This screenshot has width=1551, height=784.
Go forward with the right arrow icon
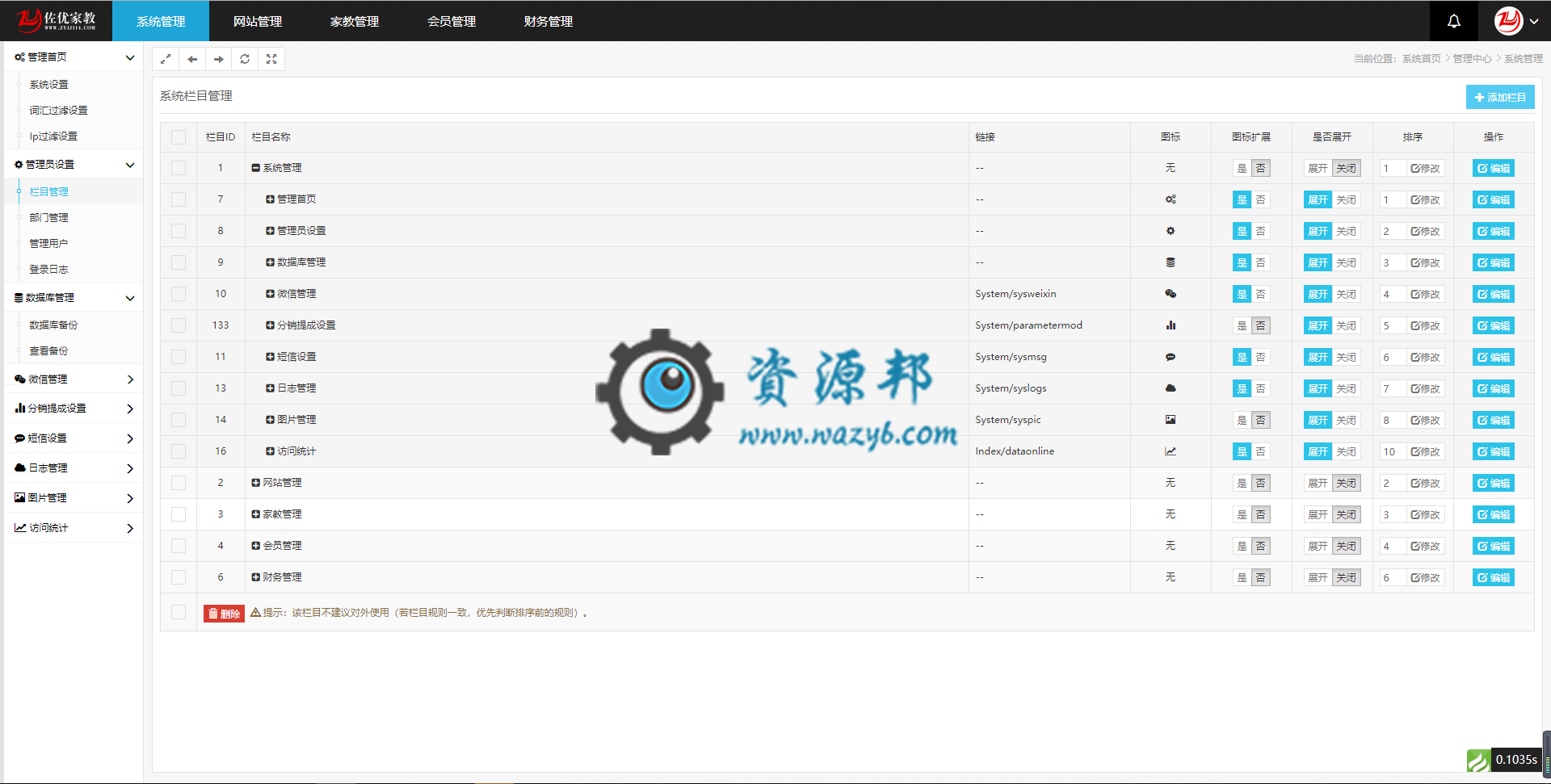[219, 59]
